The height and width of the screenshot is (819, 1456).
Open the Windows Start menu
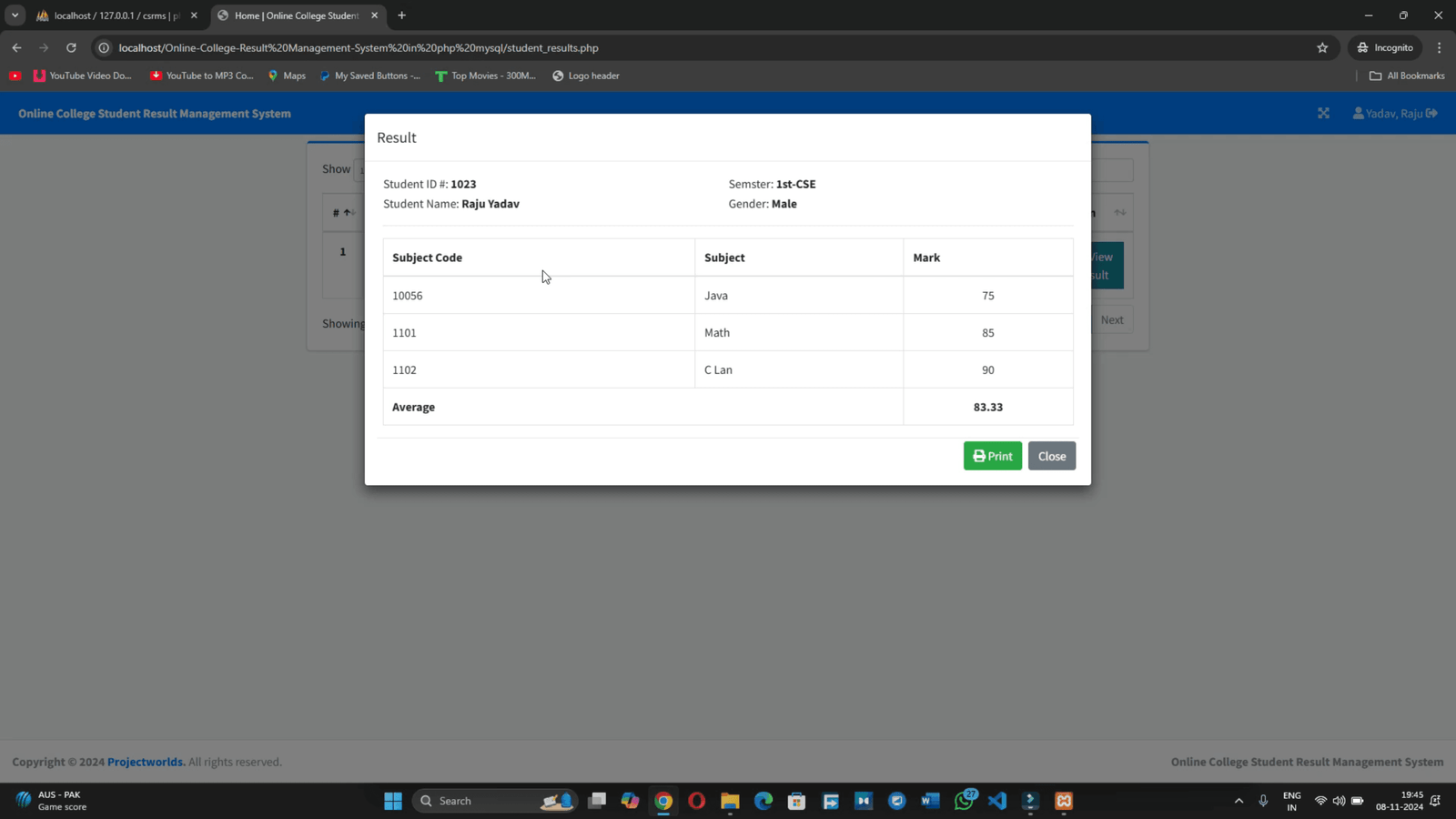pos(393,801)
